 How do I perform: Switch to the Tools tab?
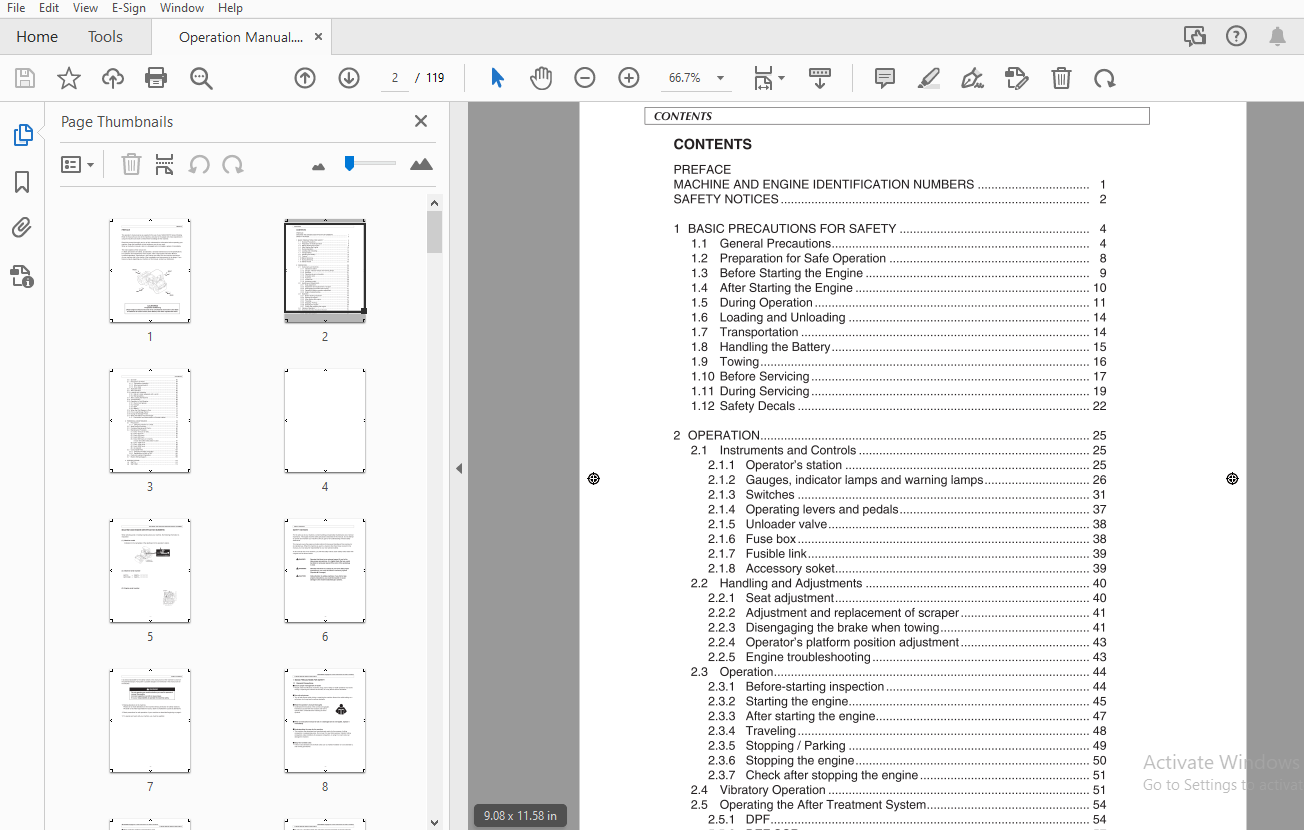click(105, 37)
